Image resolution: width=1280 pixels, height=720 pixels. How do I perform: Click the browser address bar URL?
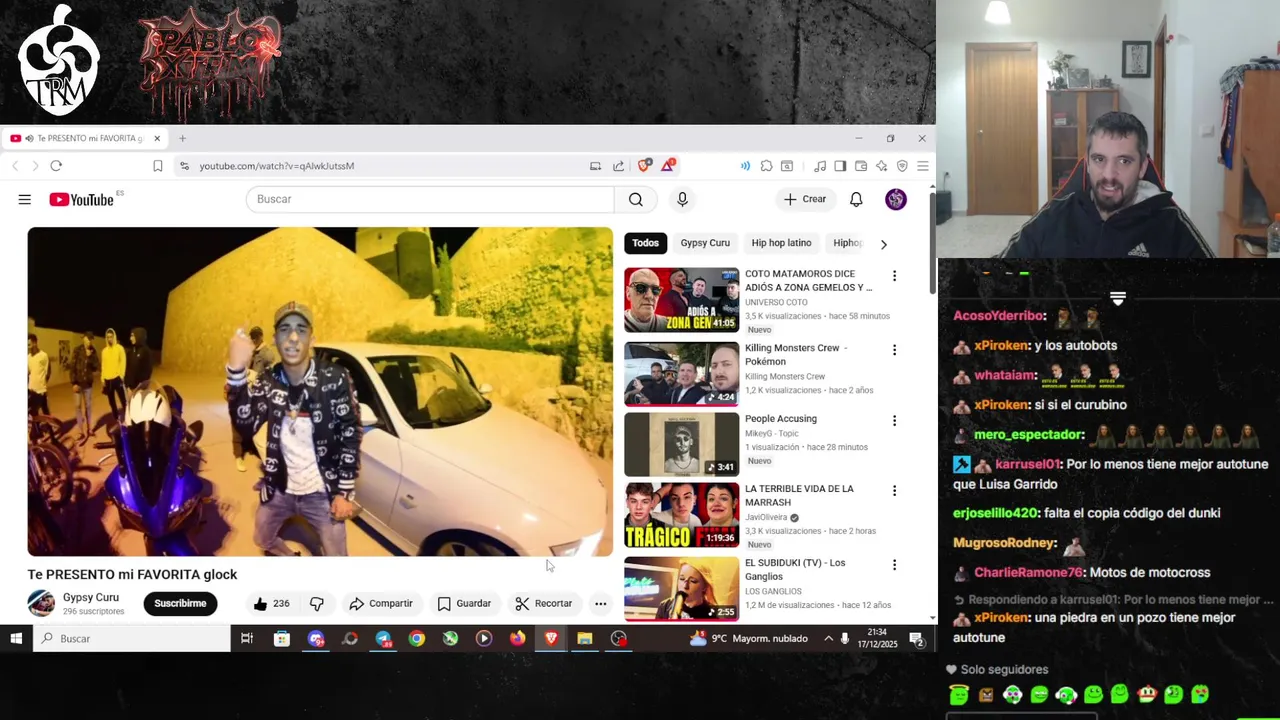pyautogui.click(x=277, y=166)
